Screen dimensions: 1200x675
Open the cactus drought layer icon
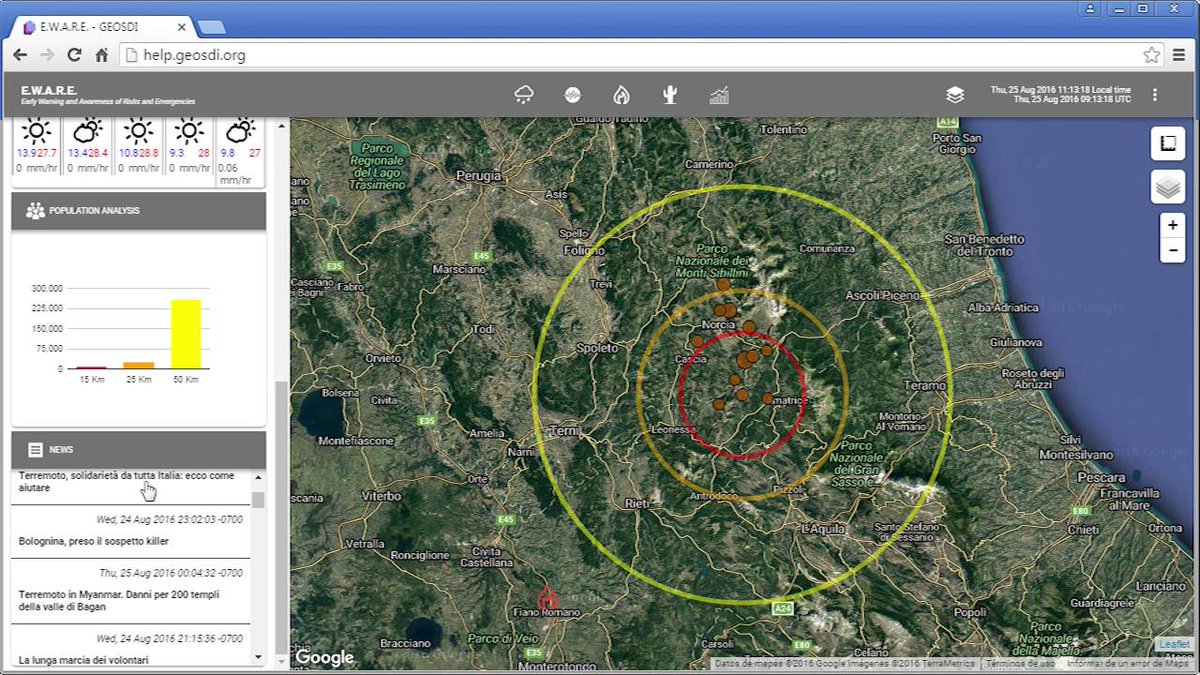[x=670, y=95]
